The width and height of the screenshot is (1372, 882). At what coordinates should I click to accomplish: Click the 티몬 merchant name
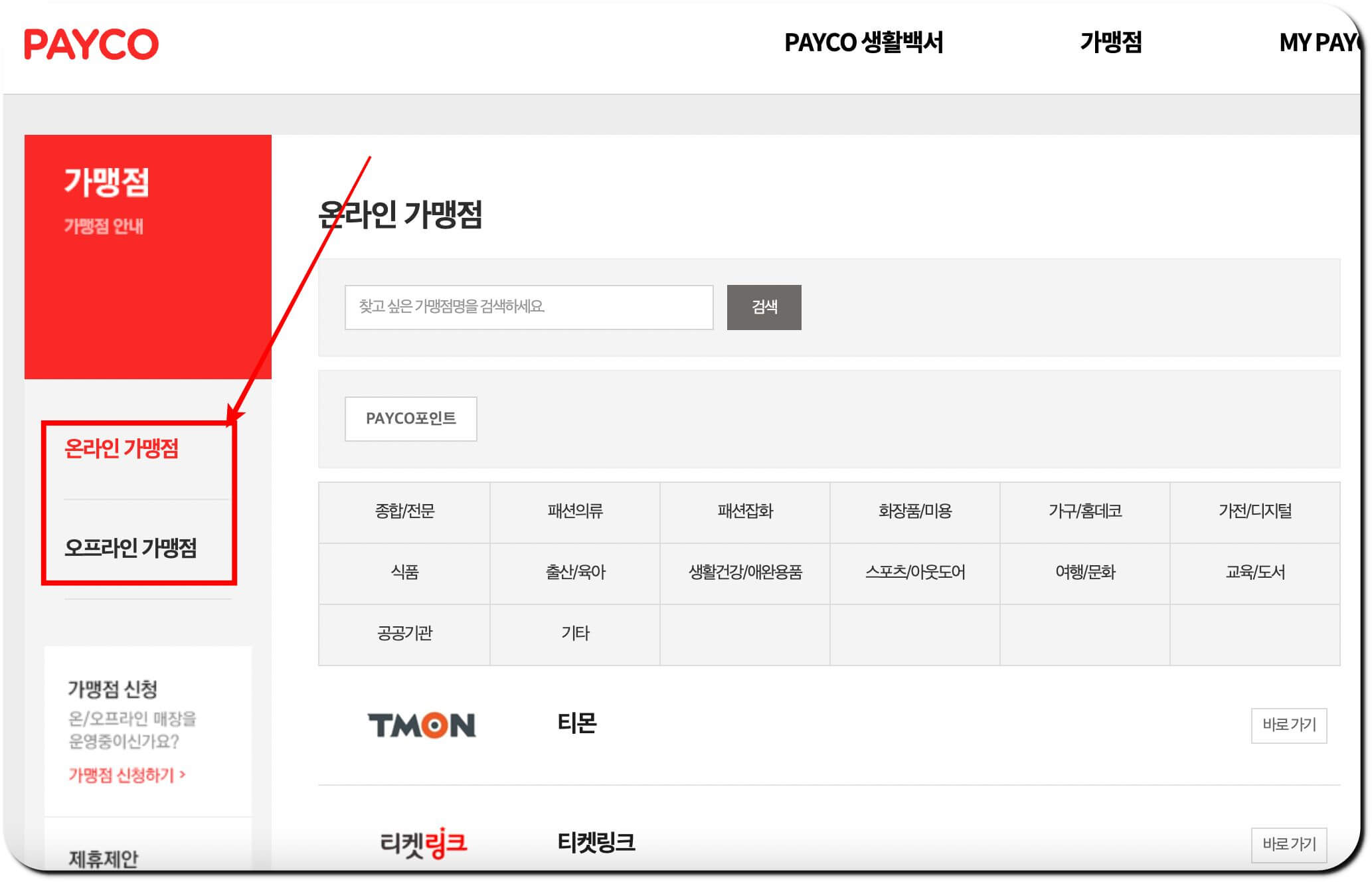coord(577,723)
